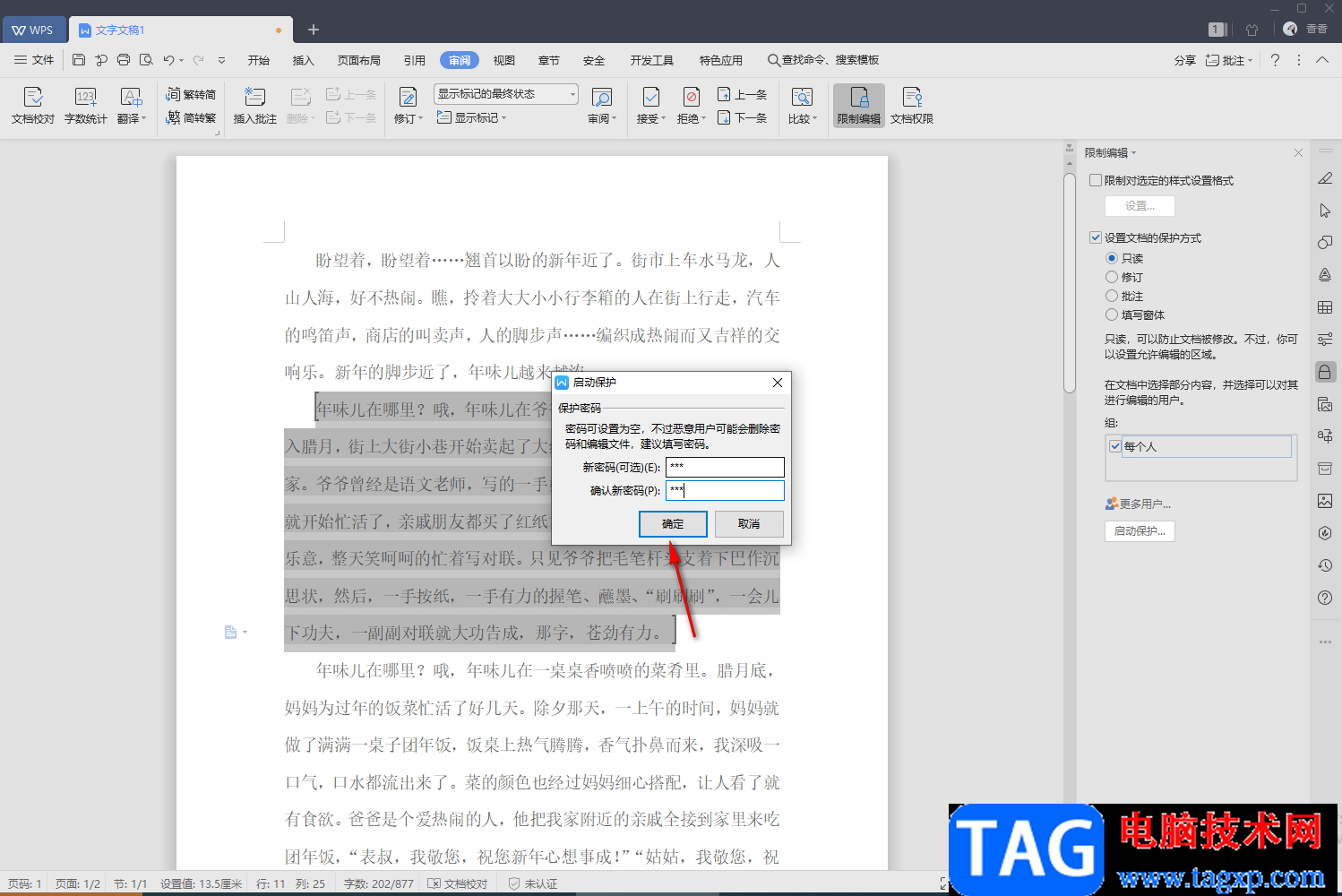The image size is (1342, 896).
Task: Open the 字数统计 word count tool
Action: tap(85, 106)
